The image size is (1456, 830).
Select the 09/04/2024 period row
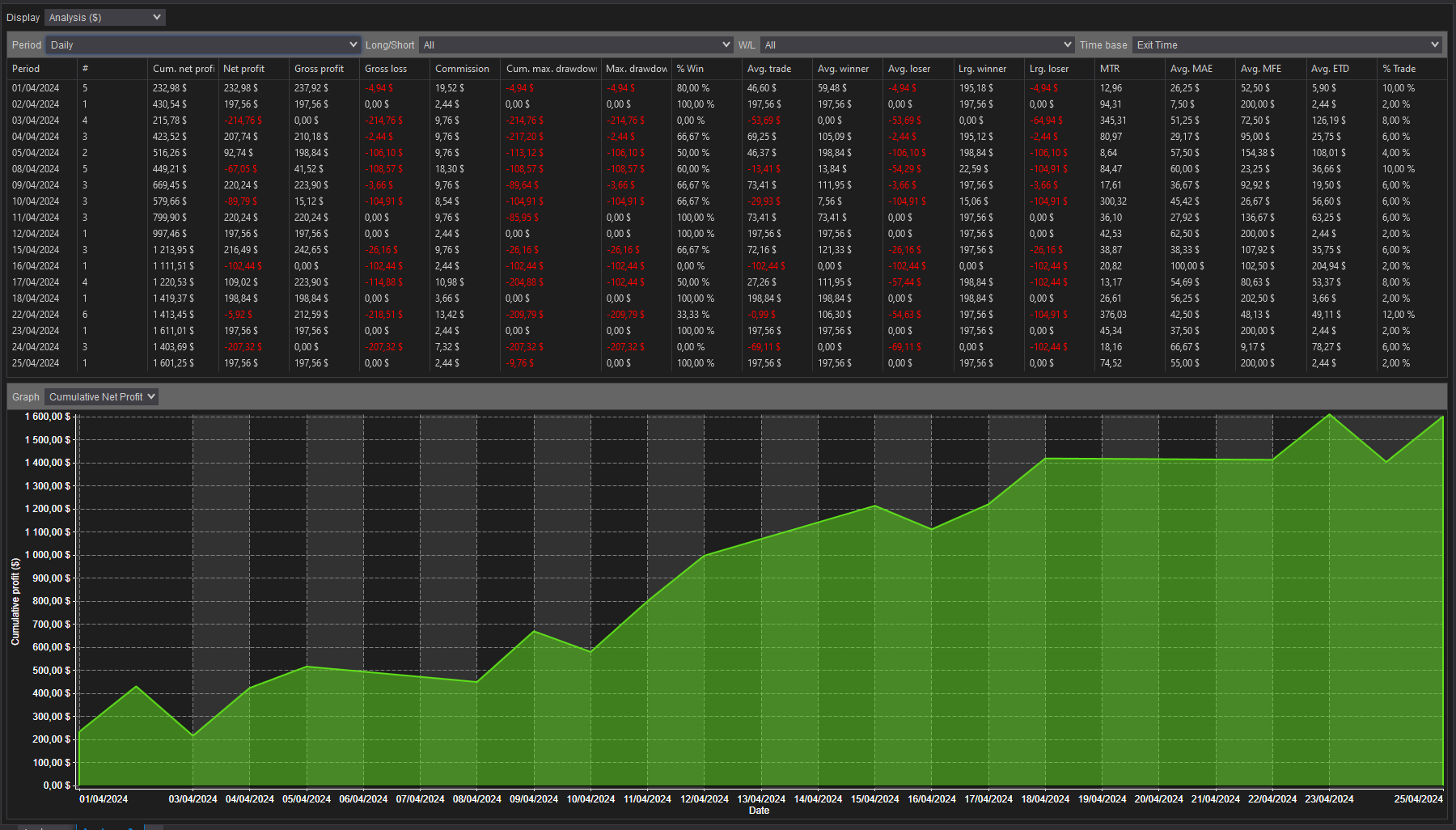[x=727, y=185]
